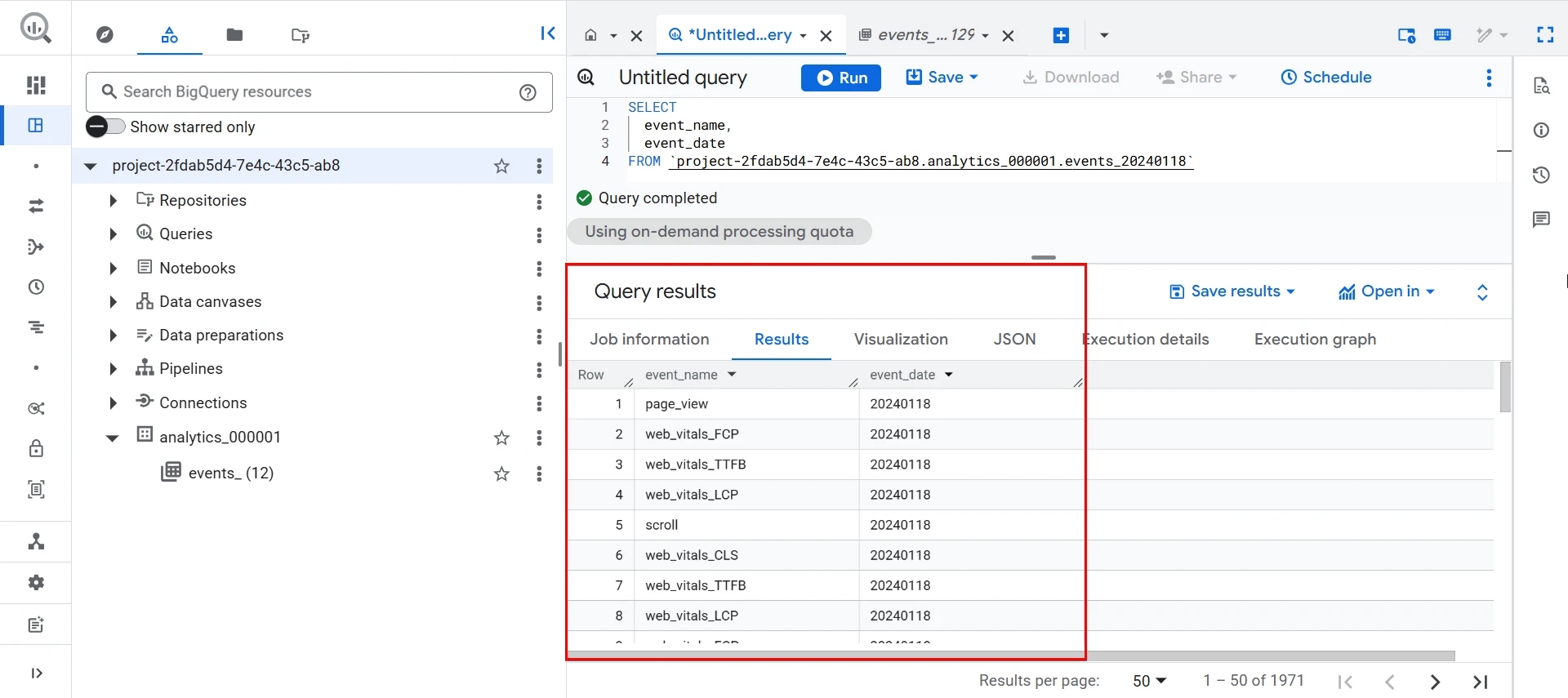Image resolution: width=1568 pixels, height=698 pixels.
Task: Add a new query tab with the plus icon
Action: click(1061, 35)
